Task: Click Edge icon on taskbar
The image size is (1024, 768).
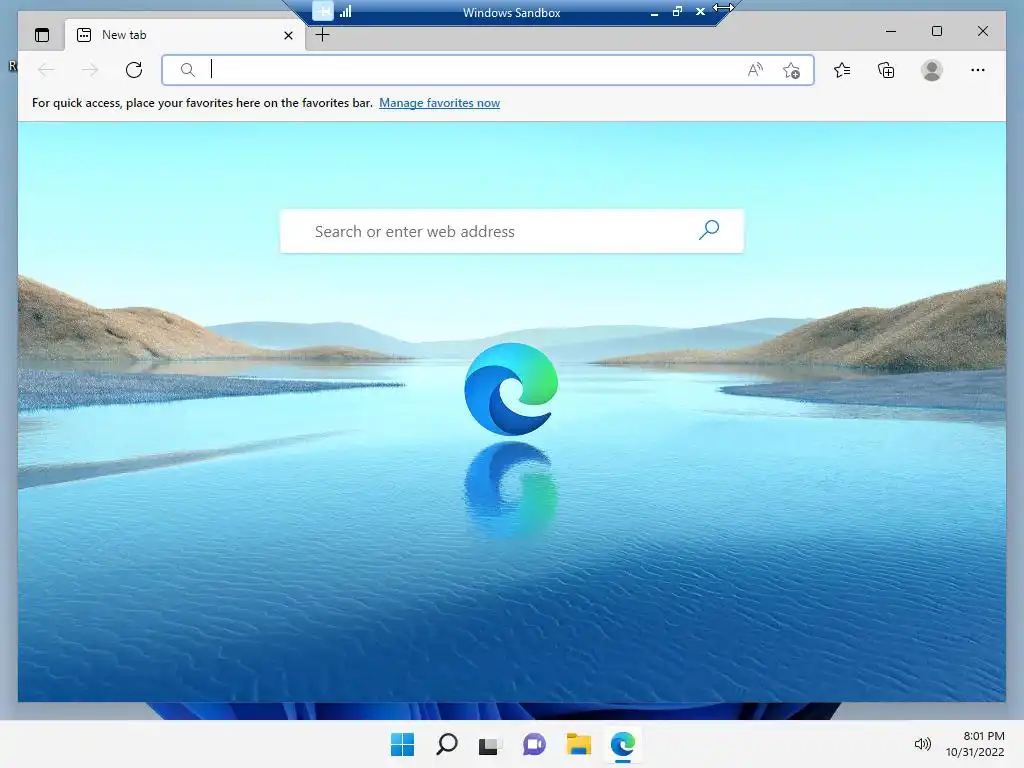Action: coord(623,744)
